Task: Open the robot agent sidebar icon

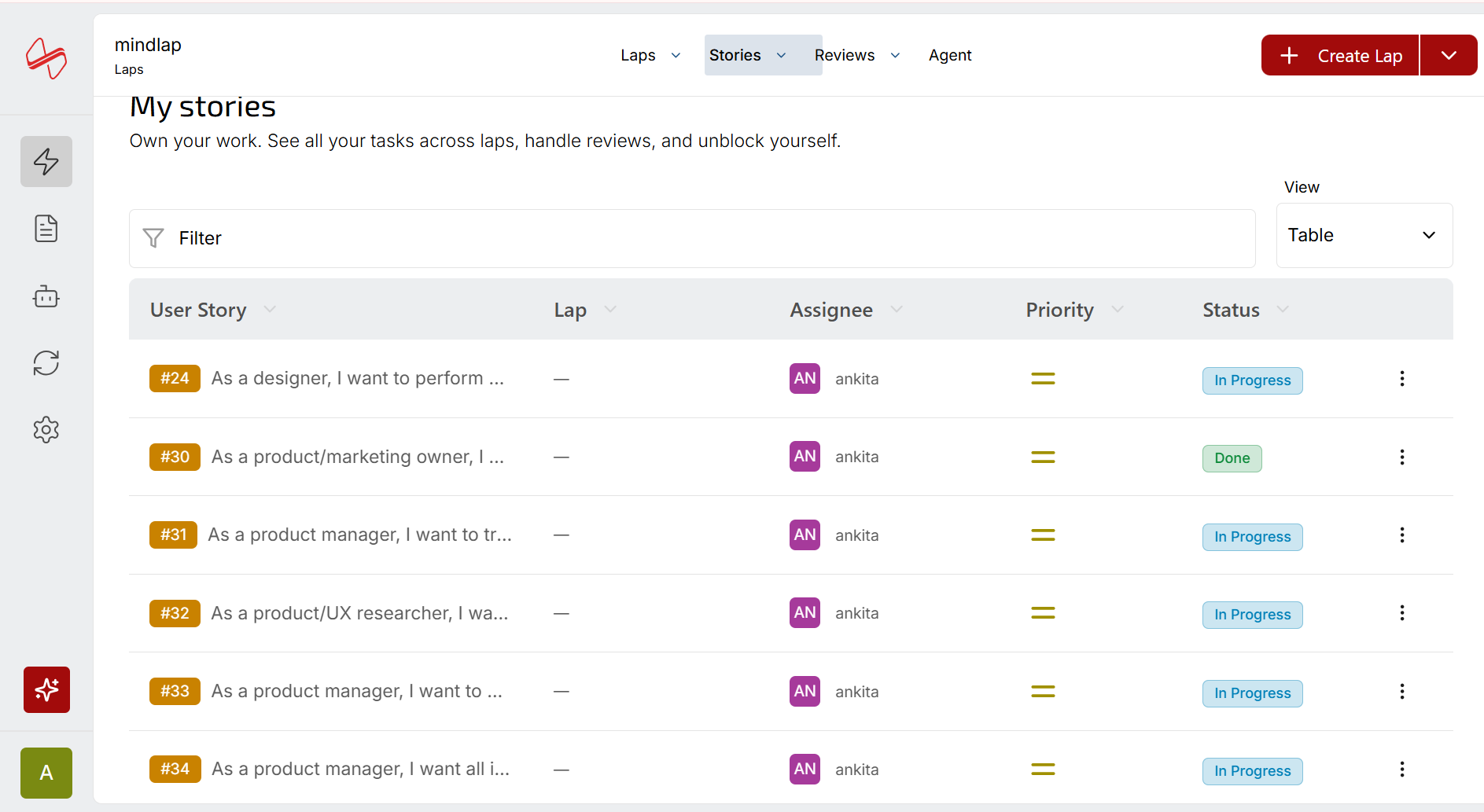Action: 46,296
